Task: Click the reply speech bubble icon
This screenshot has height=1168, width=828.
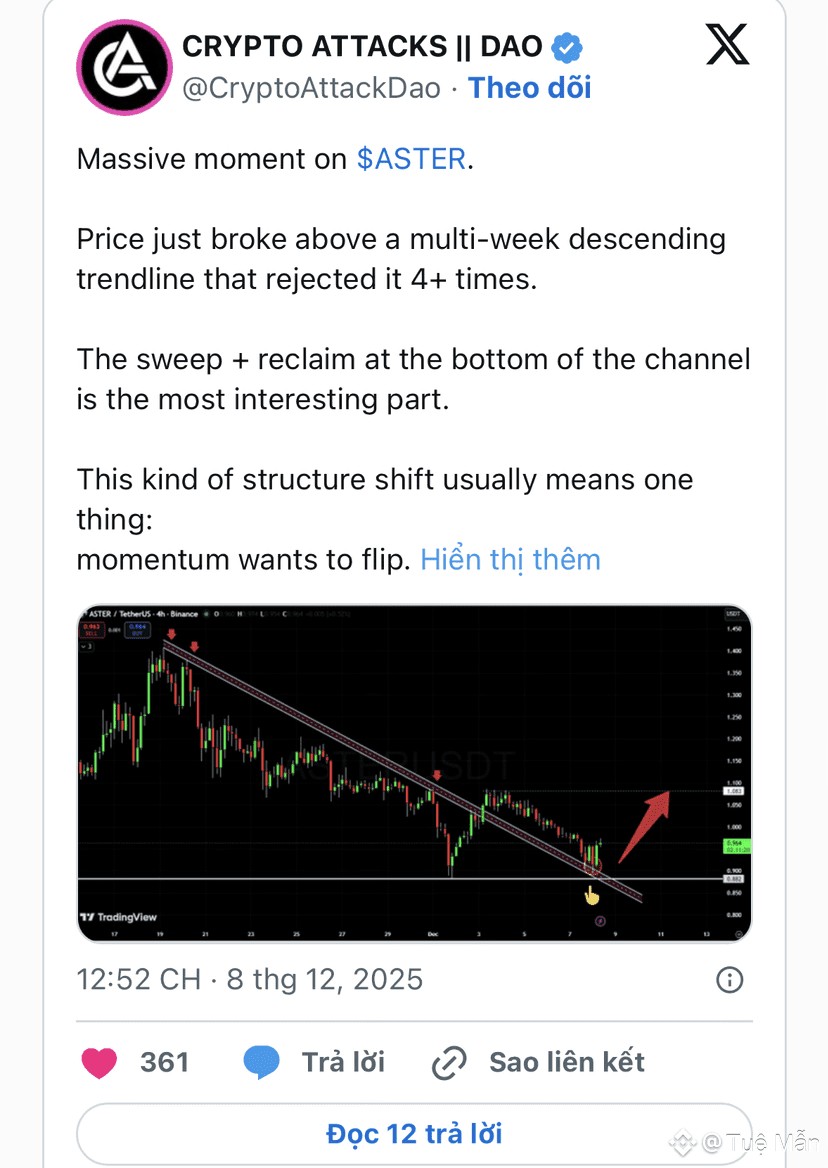Action: [x=261, y=1062]
